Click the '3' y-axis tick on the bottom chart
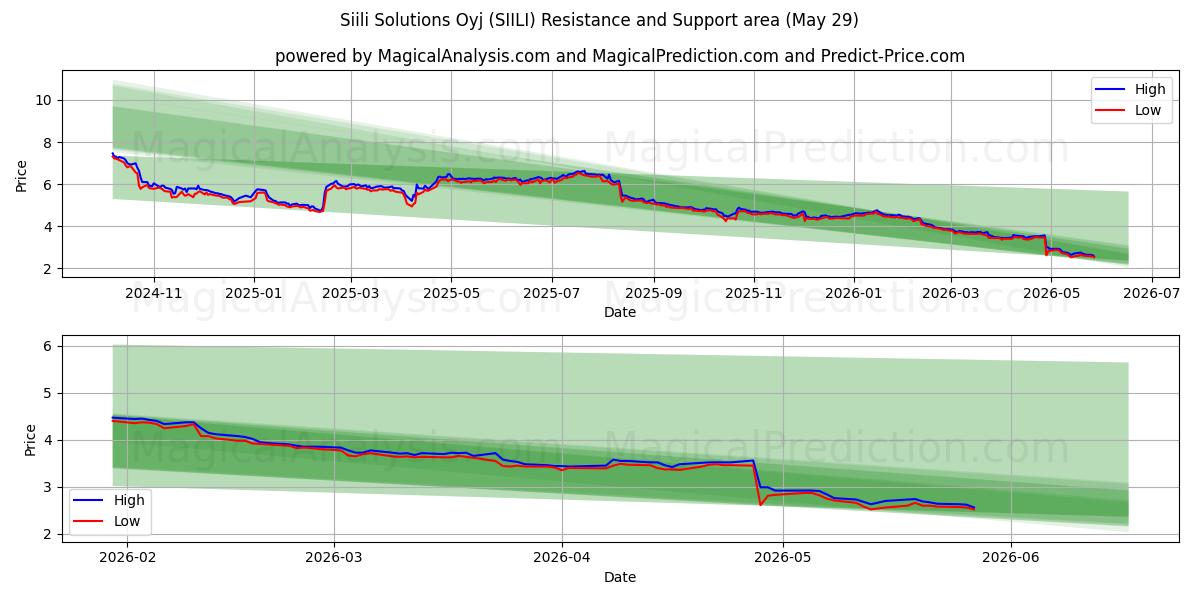This screenshot has width=1200, height=600. (49, 487)
